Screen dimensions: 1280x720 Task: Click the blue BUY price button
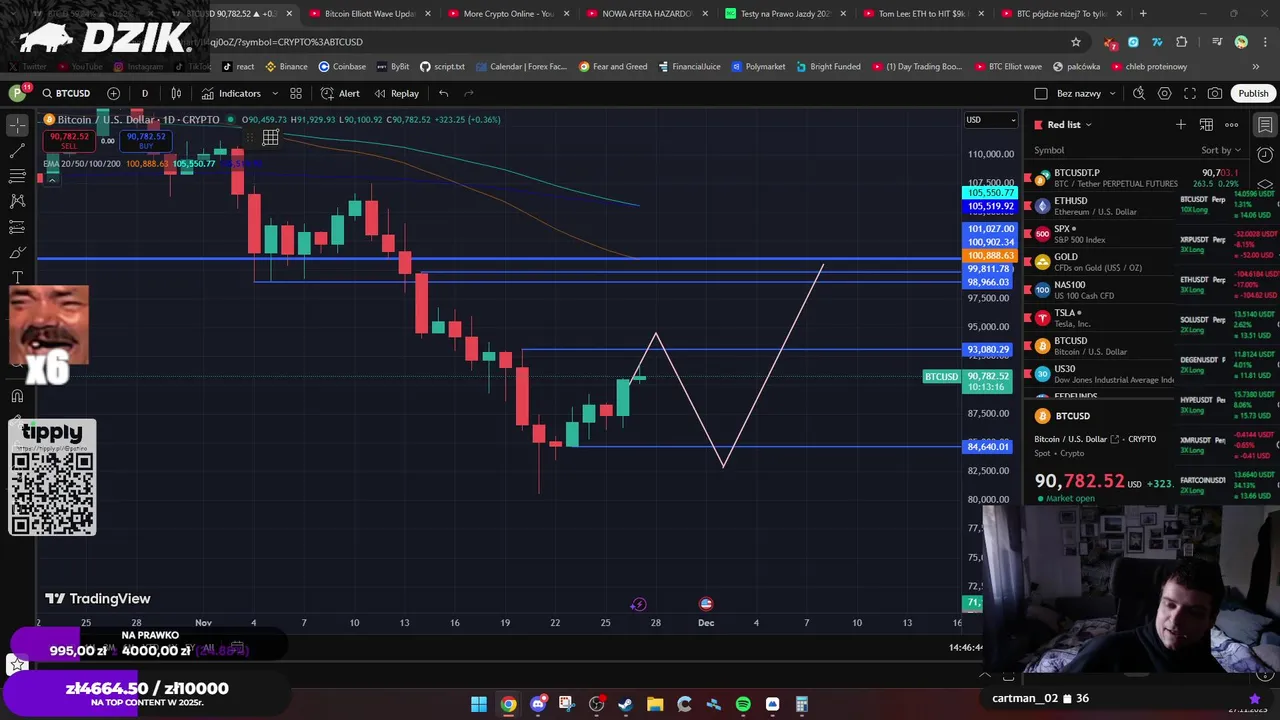tap(146, 140)
